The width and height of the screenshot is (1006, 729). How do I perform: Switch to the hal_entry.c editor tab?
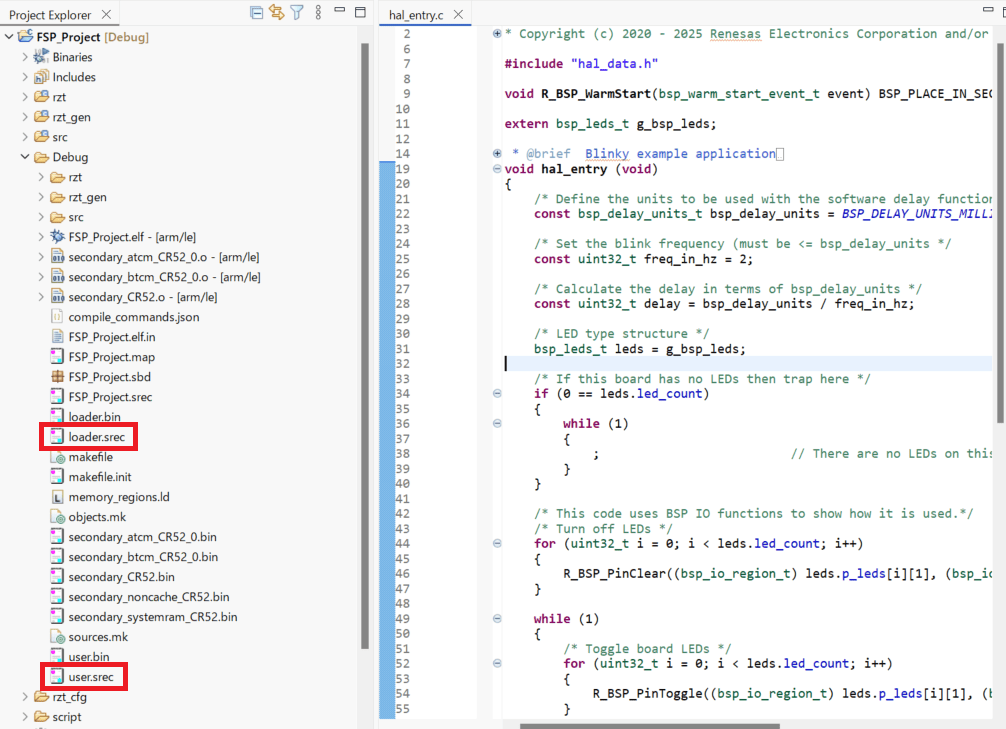[x=415, y=15]
